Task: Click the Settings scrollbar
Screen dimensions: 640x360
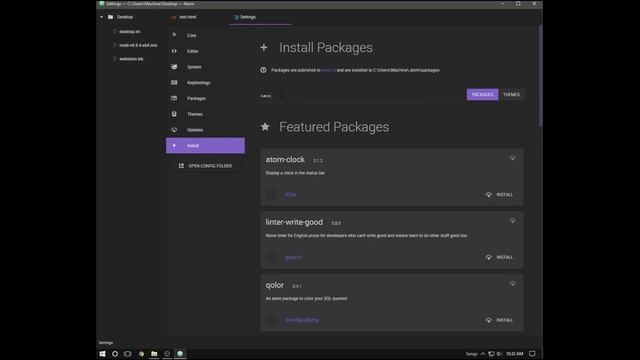Action: click(x=541, y=76)
